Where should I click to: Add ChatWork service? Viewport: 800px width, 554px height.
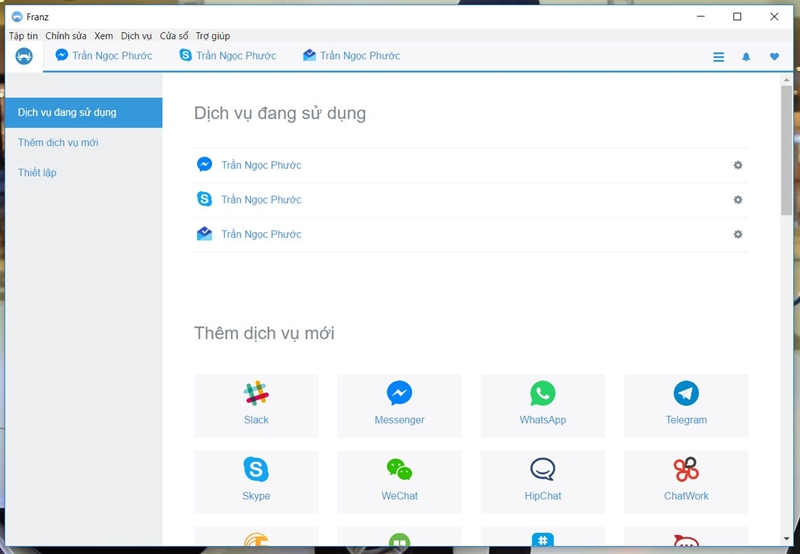[686, 482]
